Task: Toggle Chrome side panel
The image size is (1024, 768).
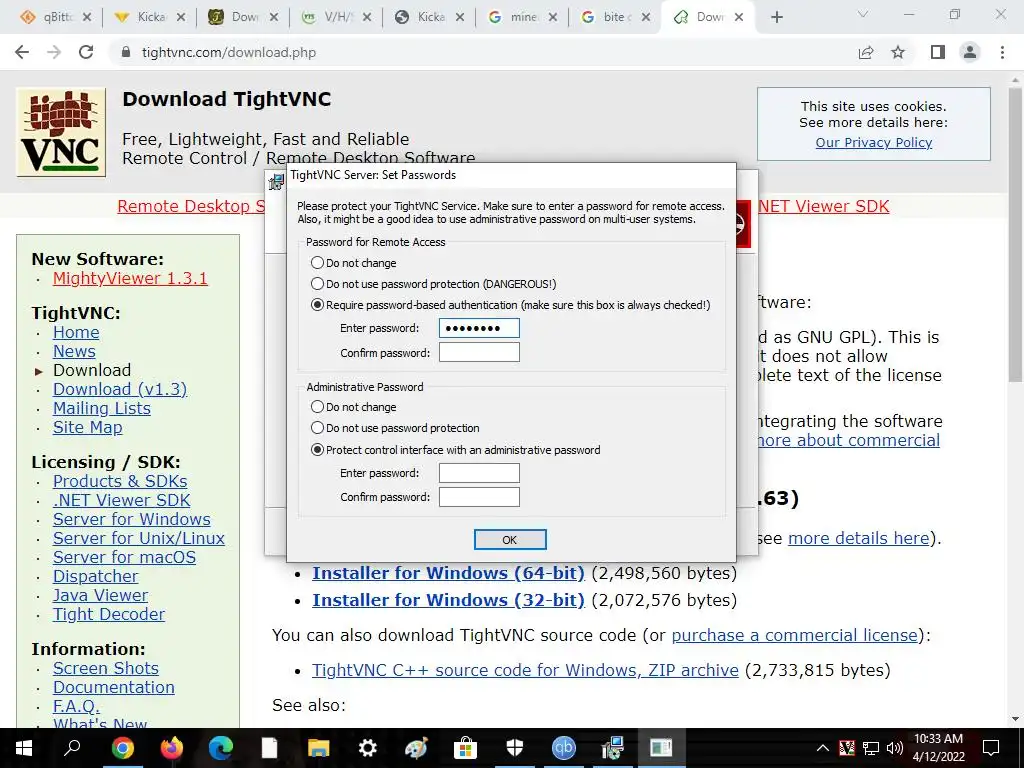Action: [x=938, y=52]
